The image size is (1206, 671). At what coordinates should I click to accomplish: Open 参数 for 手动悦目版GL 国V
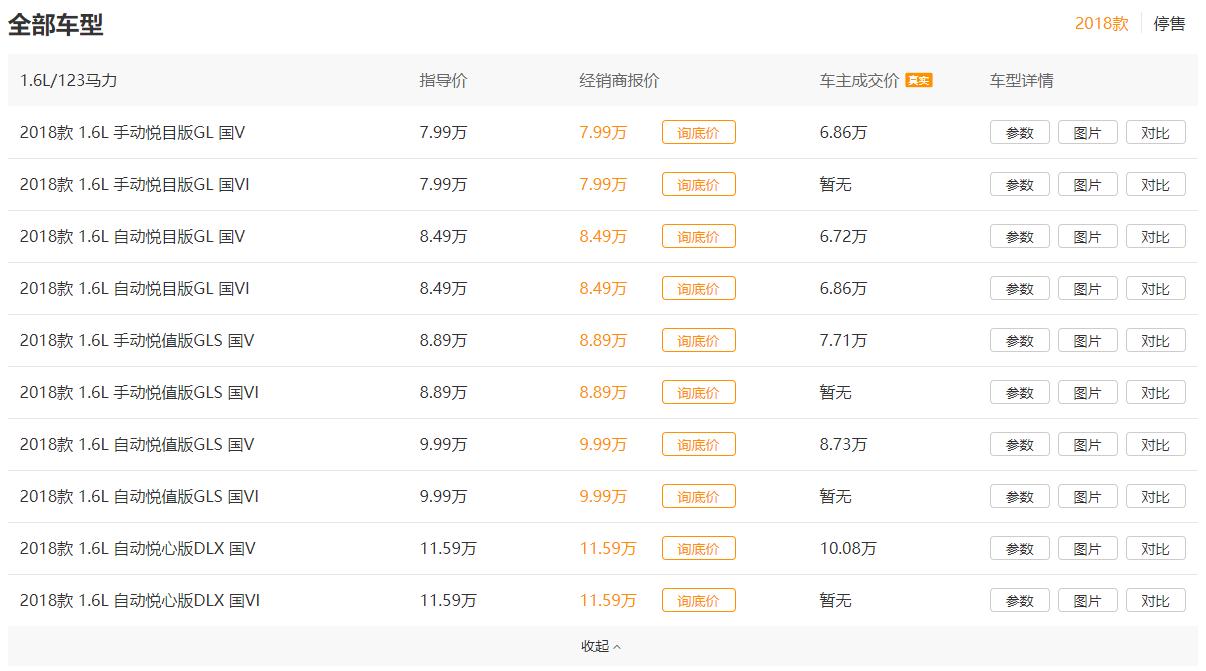tap(1019, 132)
